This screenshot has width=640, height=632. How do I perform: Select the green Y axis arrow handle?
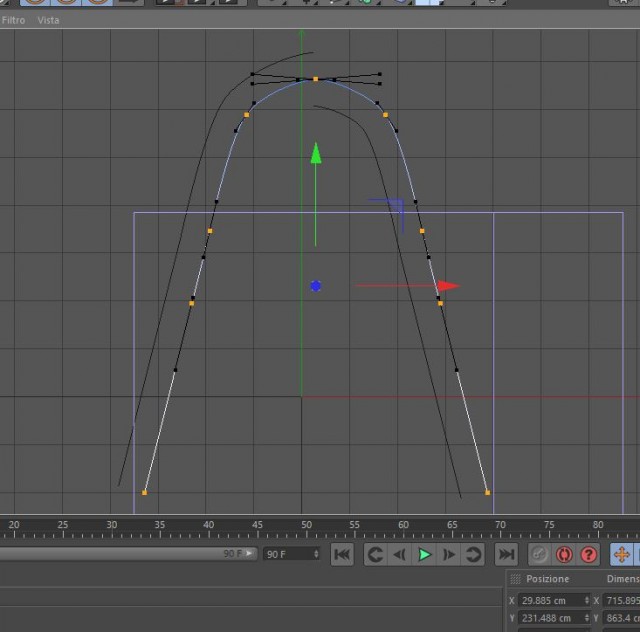316,154
